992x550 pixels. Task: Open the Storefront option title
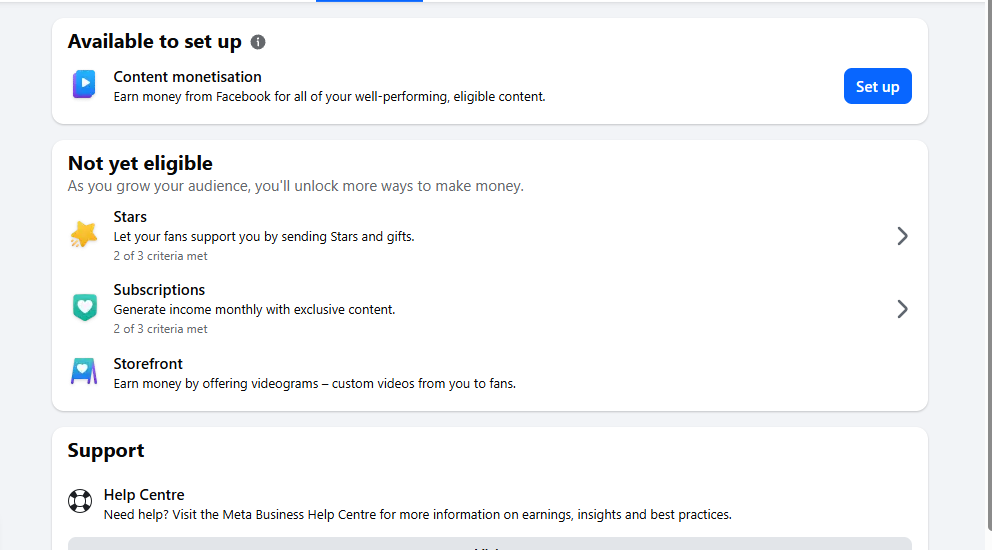click(x=148, y=364)
